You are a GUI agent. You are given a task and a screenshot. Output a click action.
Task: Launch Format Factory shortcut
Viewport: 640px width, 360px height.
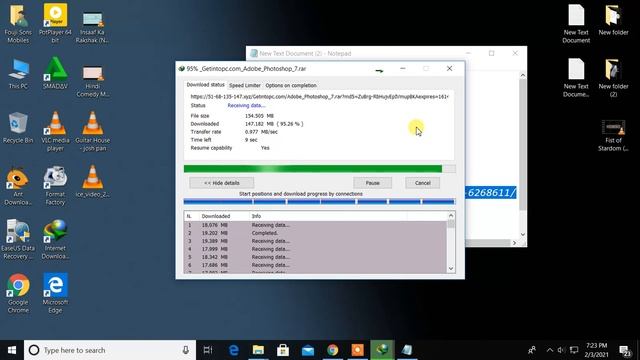(55, 186)
